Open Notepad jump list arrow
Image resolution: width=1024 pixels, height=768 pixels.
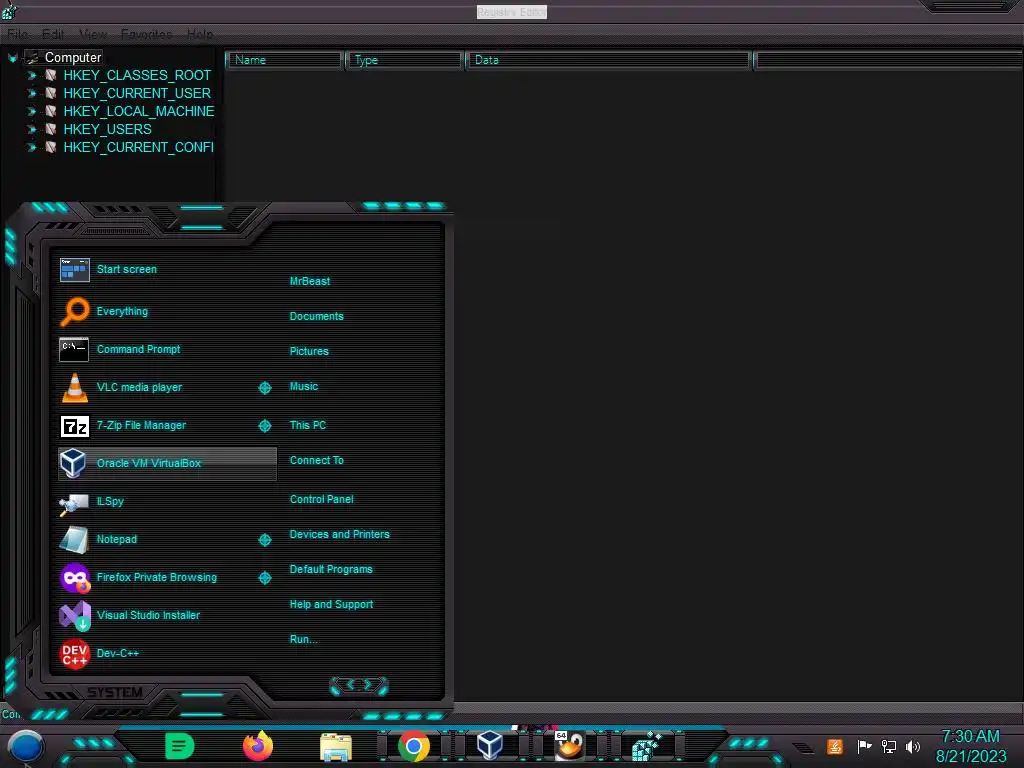tap(264, 540)
